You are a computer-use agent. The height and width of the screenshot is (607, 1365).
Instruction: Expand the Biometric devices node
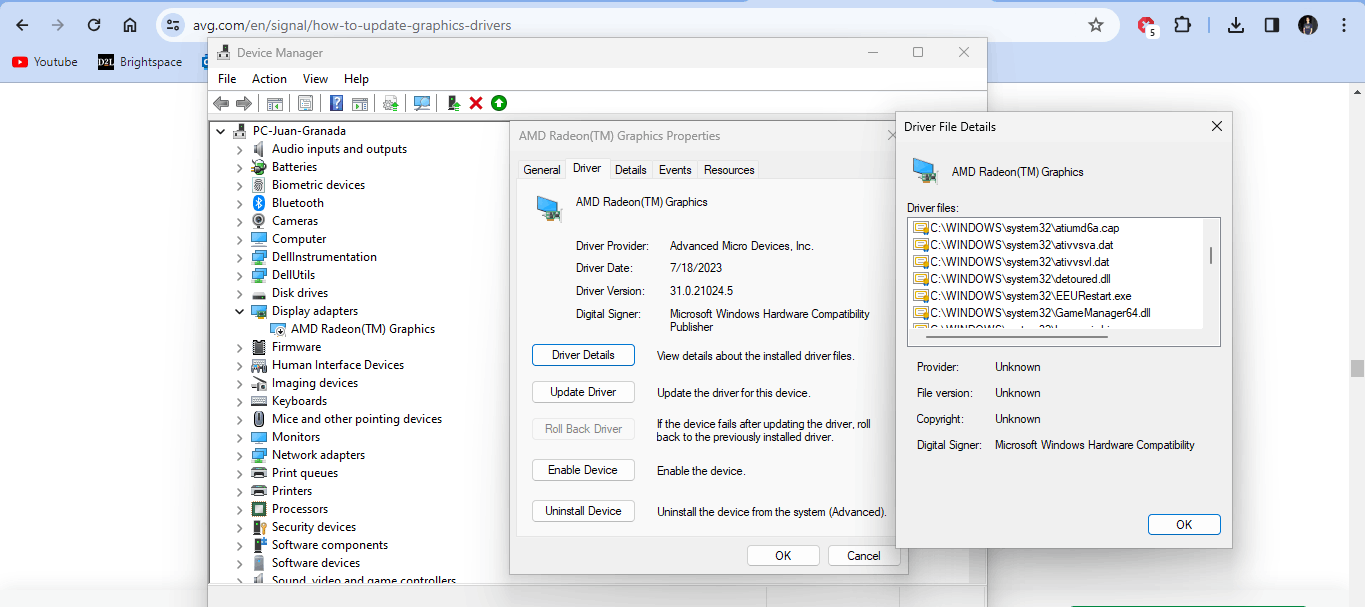(240, 185)
